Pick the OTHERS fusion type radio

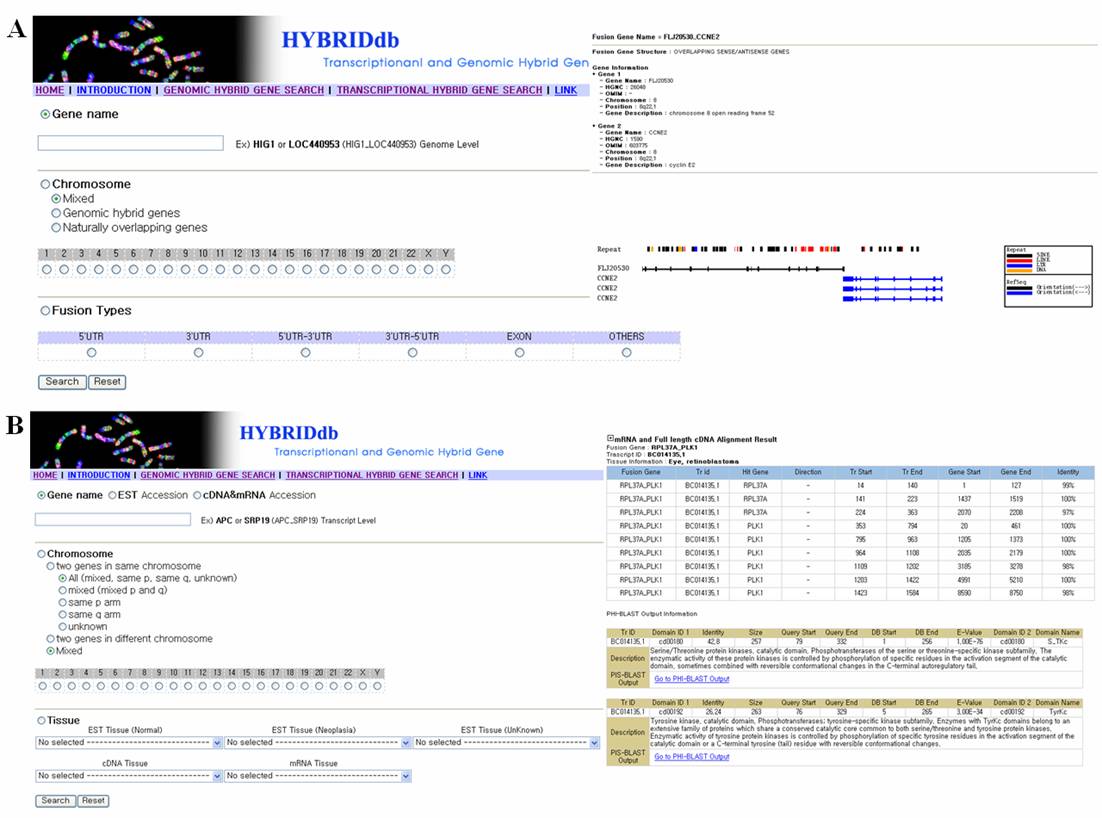click(626, 353)
